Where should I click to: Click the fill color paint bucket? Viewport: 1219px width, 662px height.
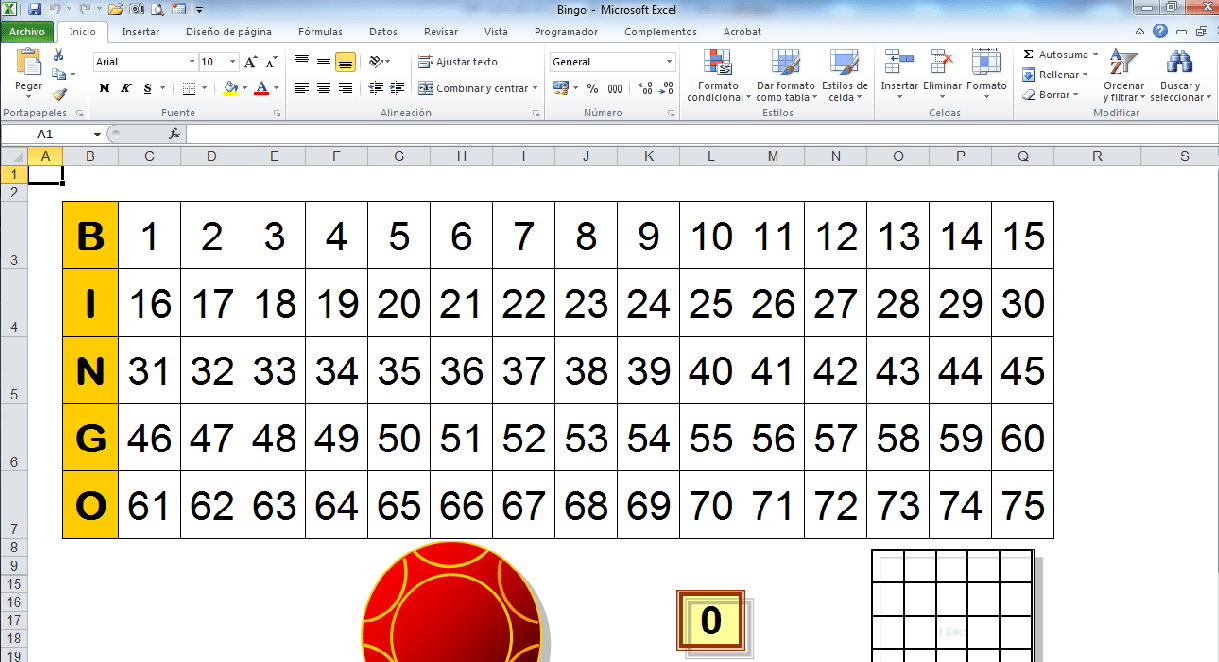click(x=231, y=88)
